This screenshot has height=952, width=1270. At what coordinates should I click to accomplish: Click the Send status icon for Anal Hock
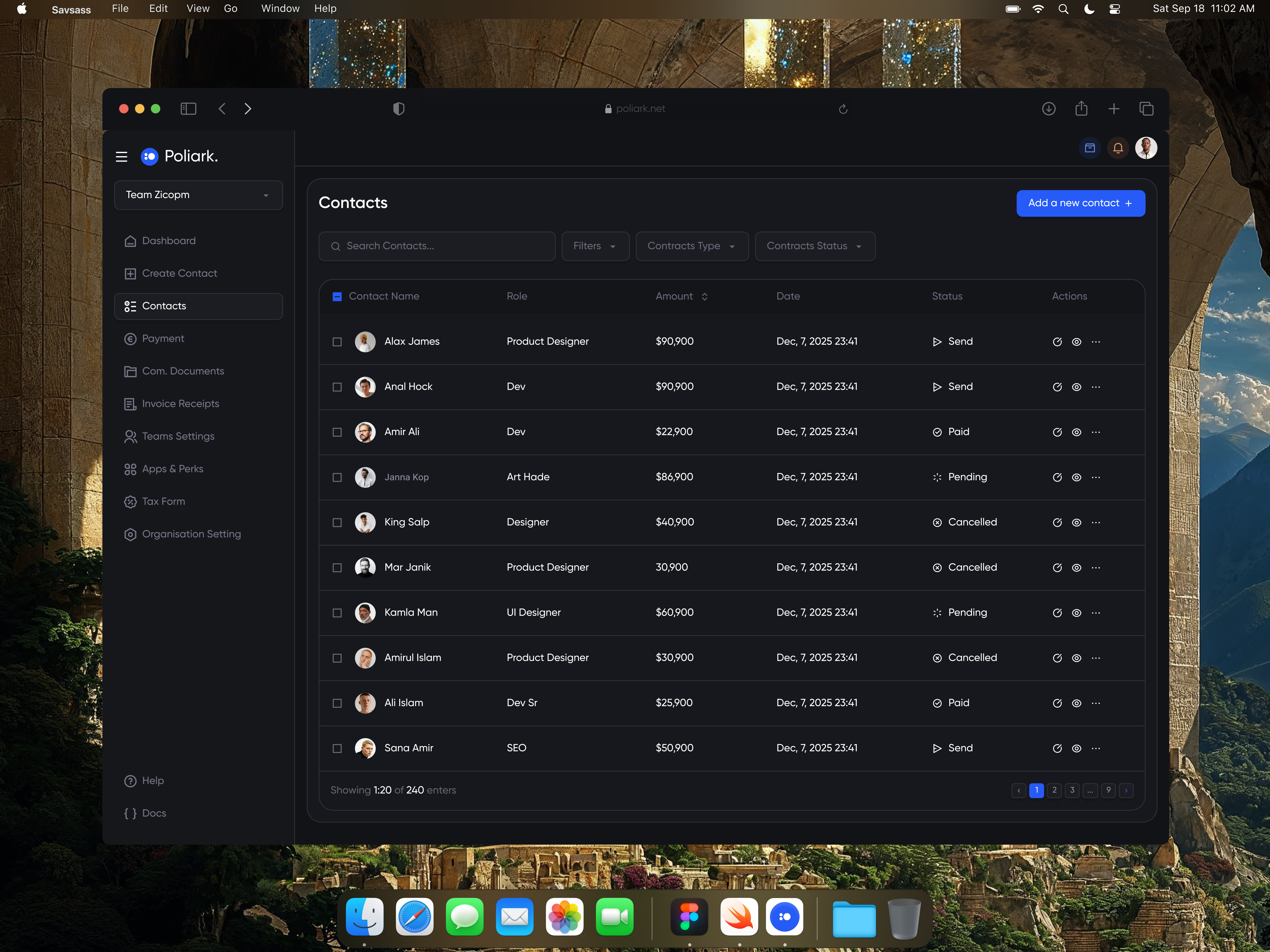[937, 387]
